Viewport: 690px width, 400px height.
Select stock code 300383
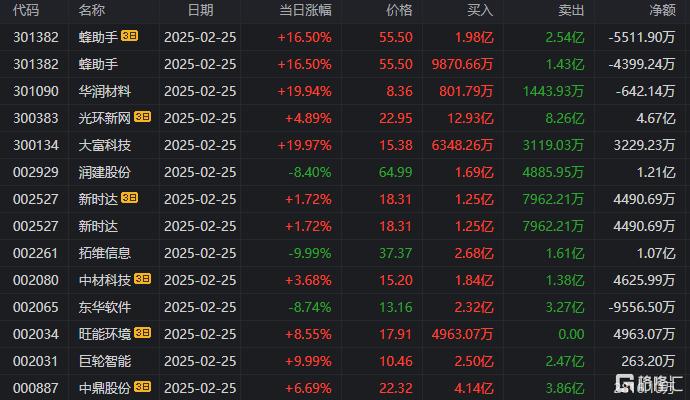[x=36, y=118]
